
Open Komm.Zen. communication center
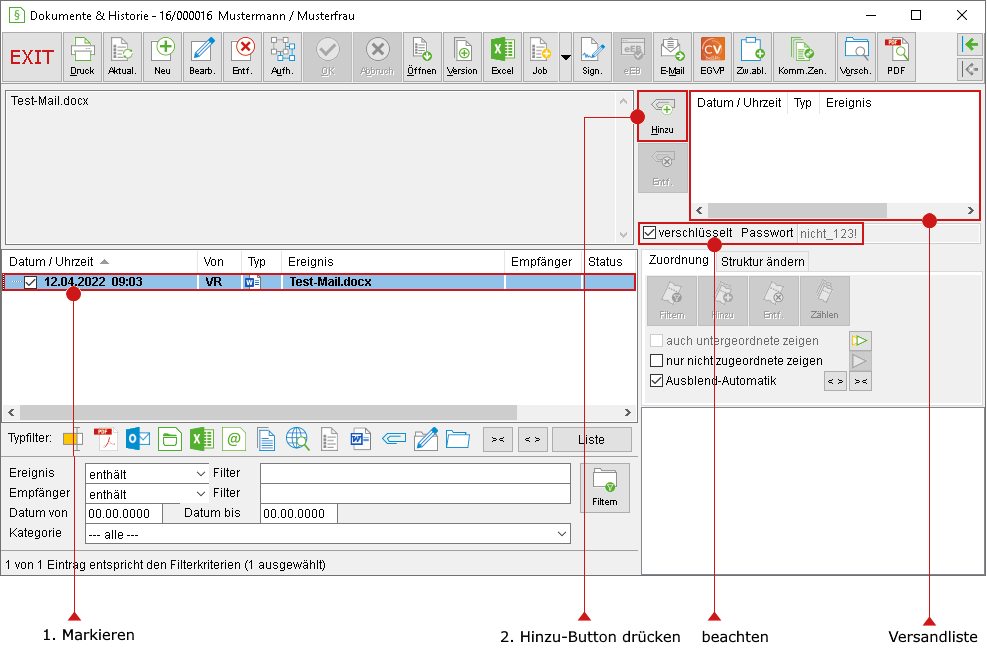[802, 57]
